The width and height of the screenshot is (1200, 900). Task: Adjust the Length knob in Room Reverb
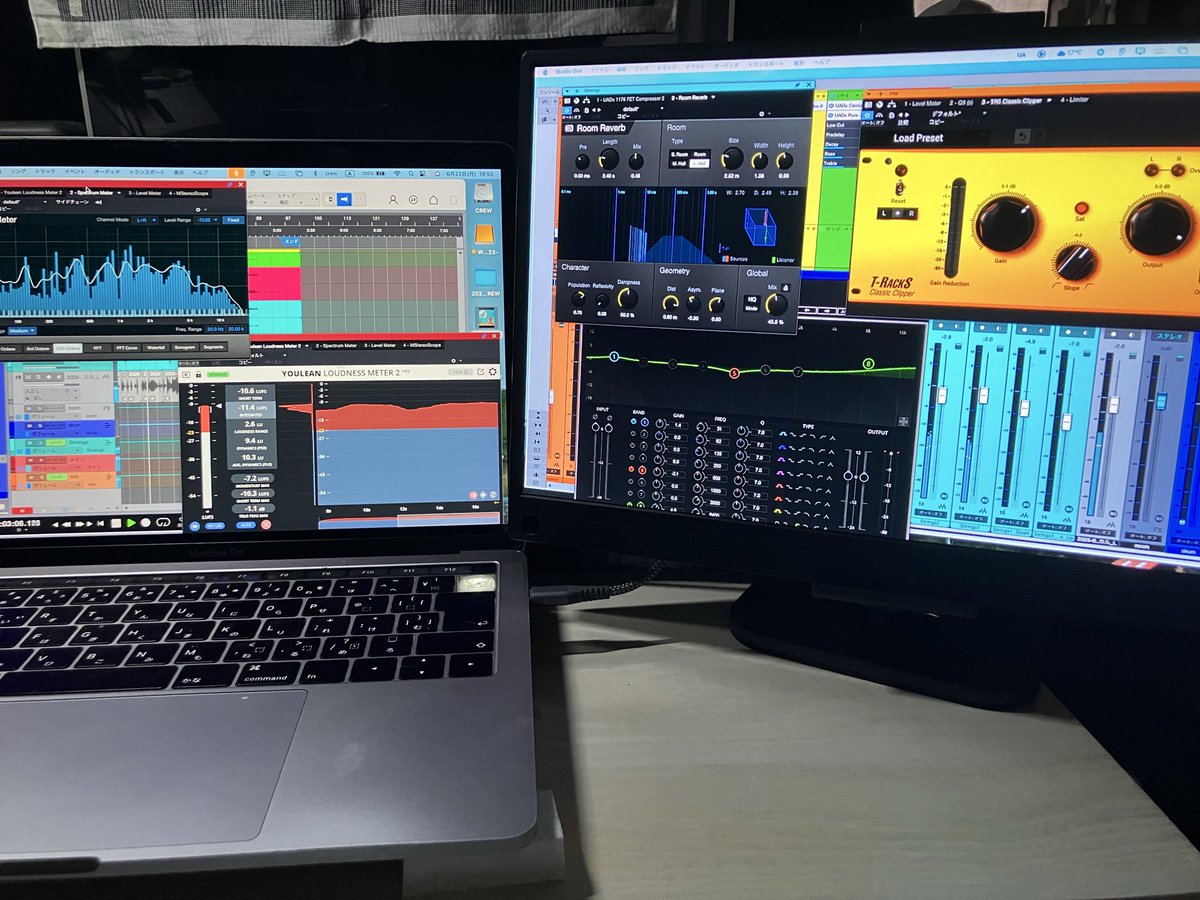click(x=609, y=159)
